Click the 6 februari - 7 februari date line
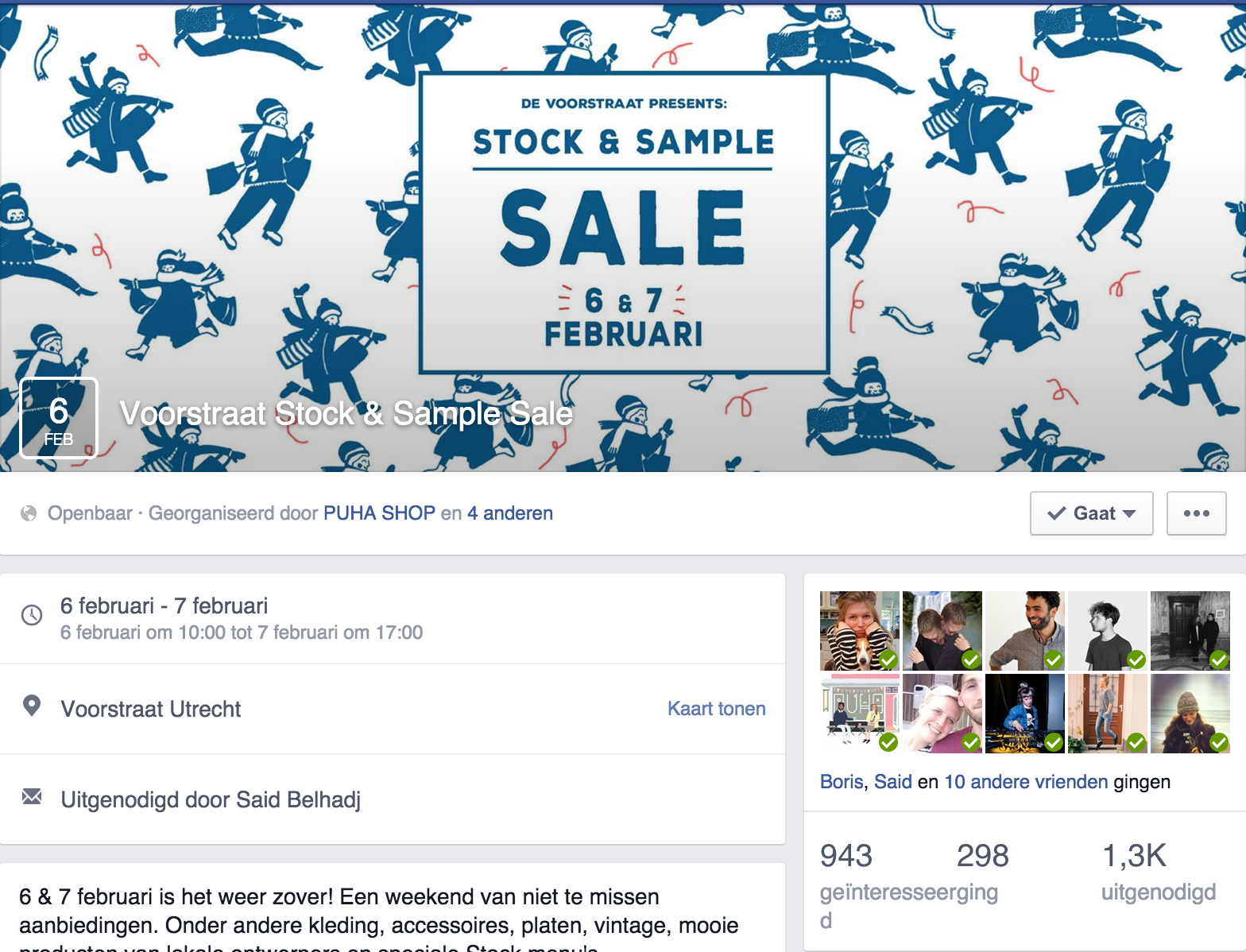This screenshot has height=952, width=1246. [x=164, y=606]
